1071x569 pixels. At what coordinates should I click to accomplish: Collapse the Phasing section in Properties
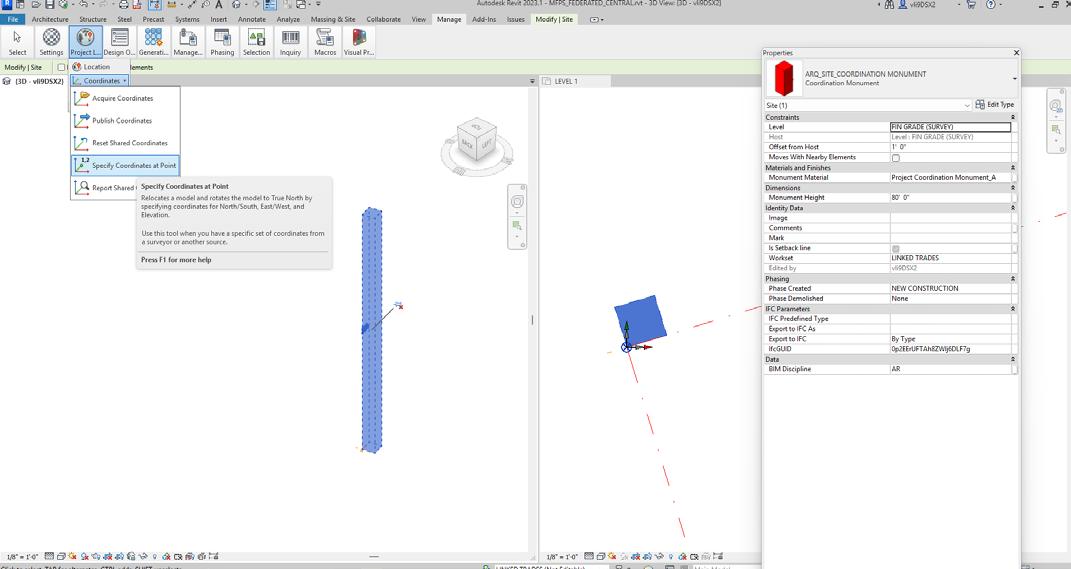tap(1013, 279)
